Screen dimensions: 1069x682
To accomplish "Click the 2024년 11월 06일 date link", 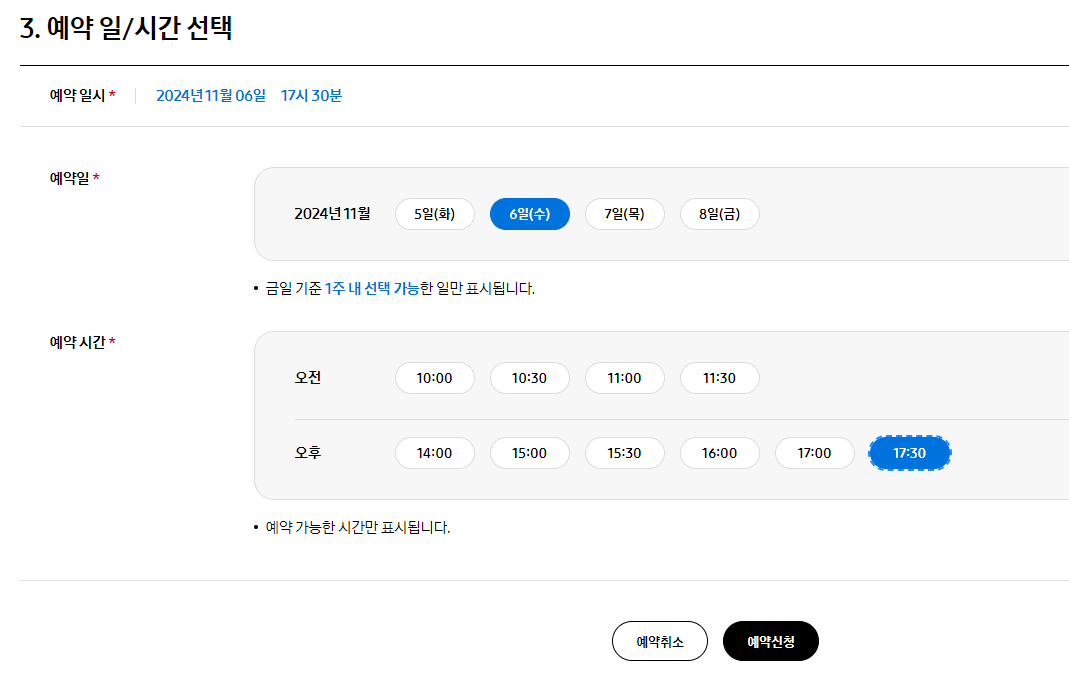I will click(x=210, y=96).
